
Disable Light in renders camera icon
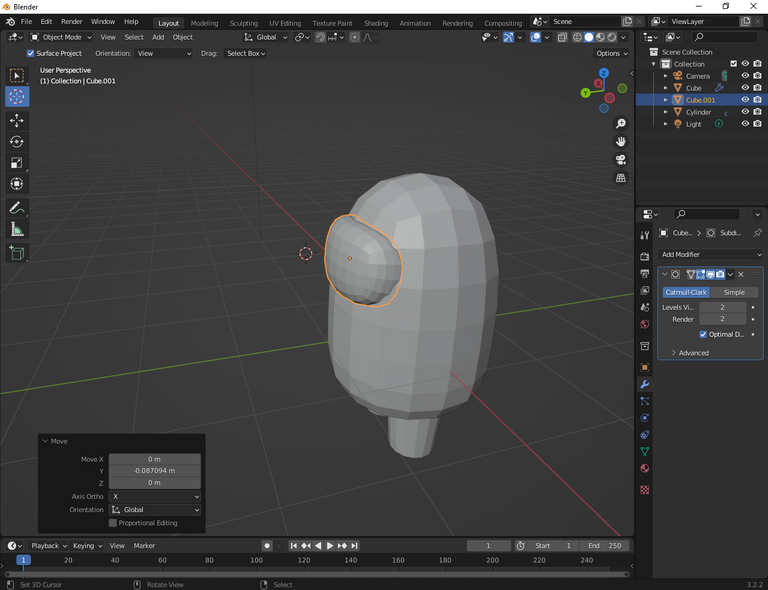coord(757,123)
